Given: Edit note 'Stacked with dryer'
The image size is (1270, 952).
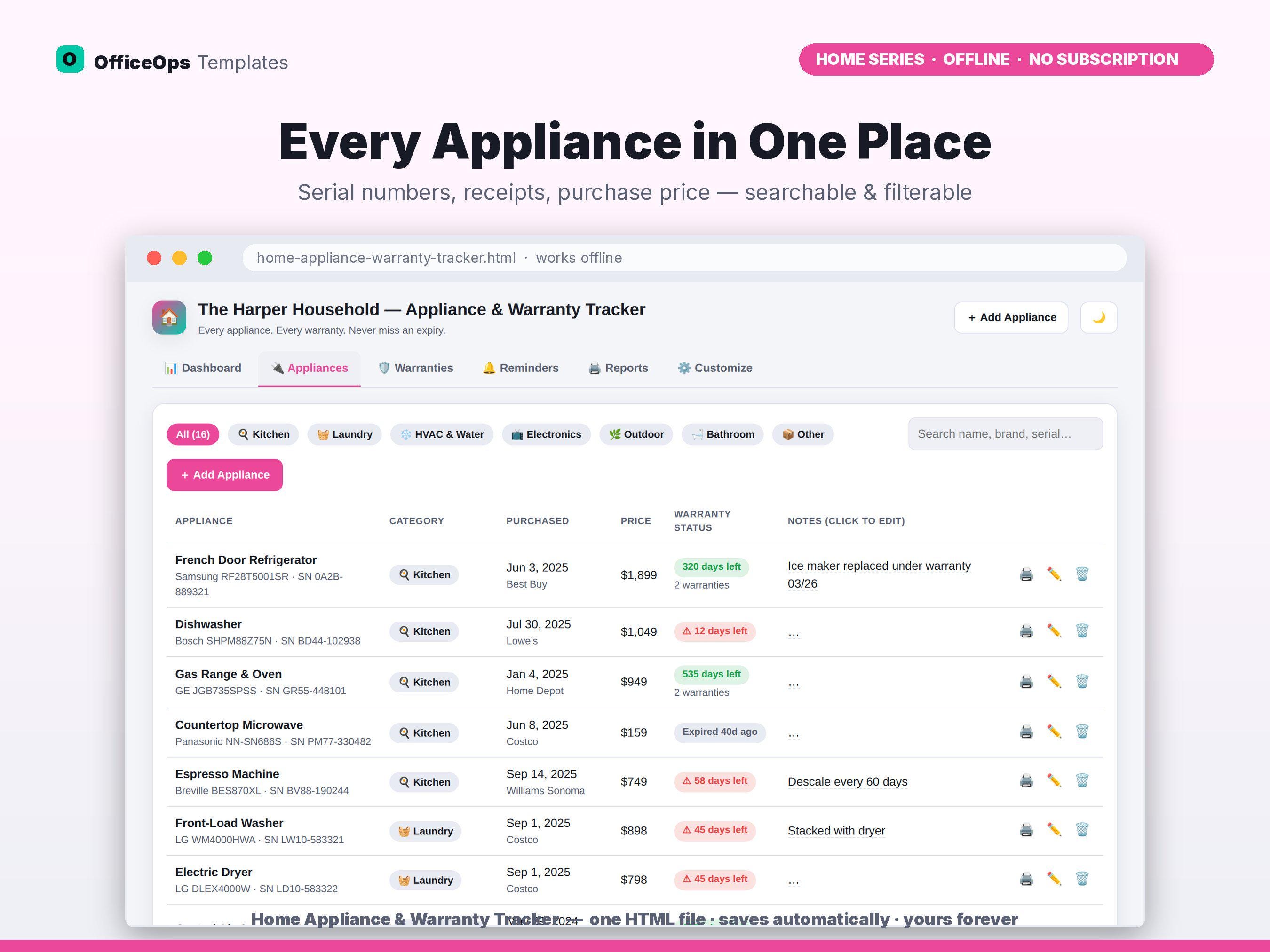Looking at the screenshot, I should (836, 831).
